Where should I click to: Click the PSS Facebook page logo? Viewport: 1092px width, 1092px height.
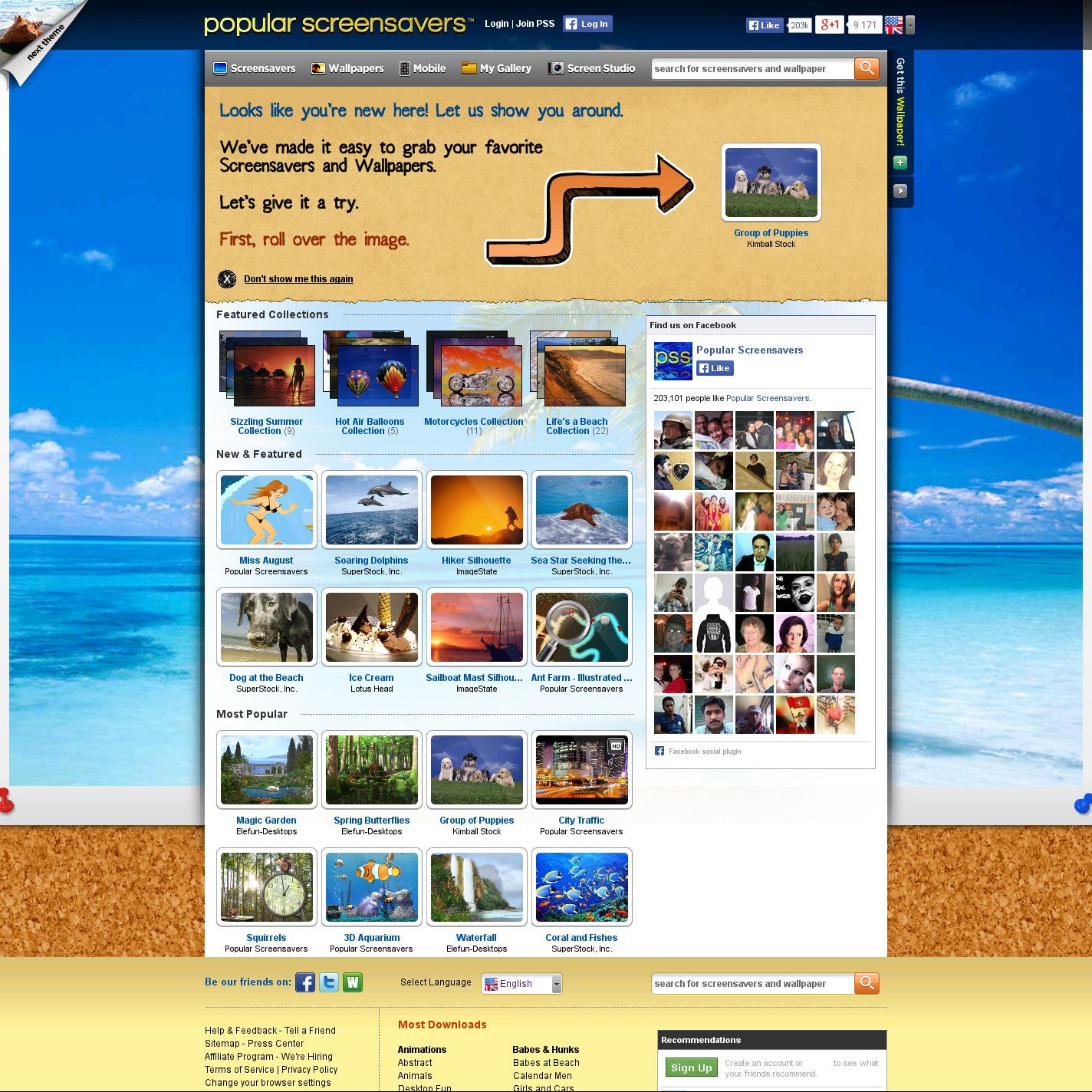(x=673, y=361)
